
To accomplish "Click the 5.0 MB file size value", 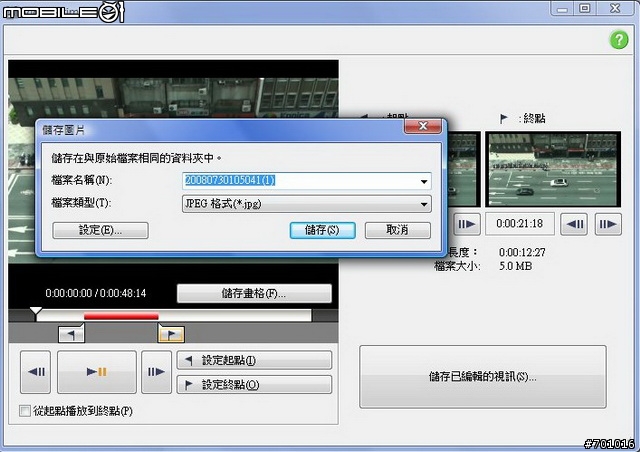I will pyautogui.click(x=516, y=266).
